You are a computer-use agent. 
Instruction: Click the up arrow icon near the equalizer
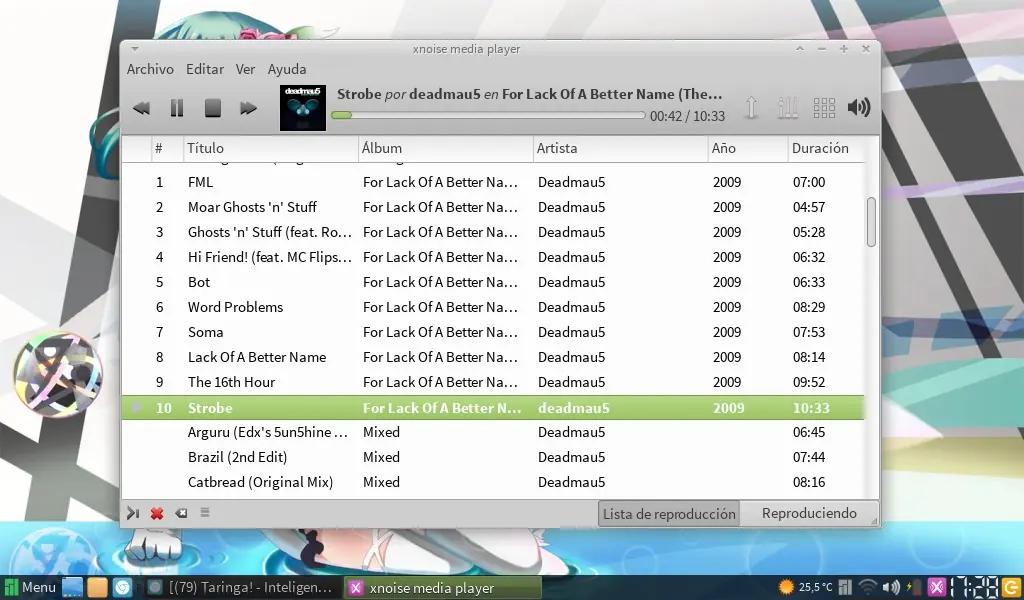coord(751,108)
